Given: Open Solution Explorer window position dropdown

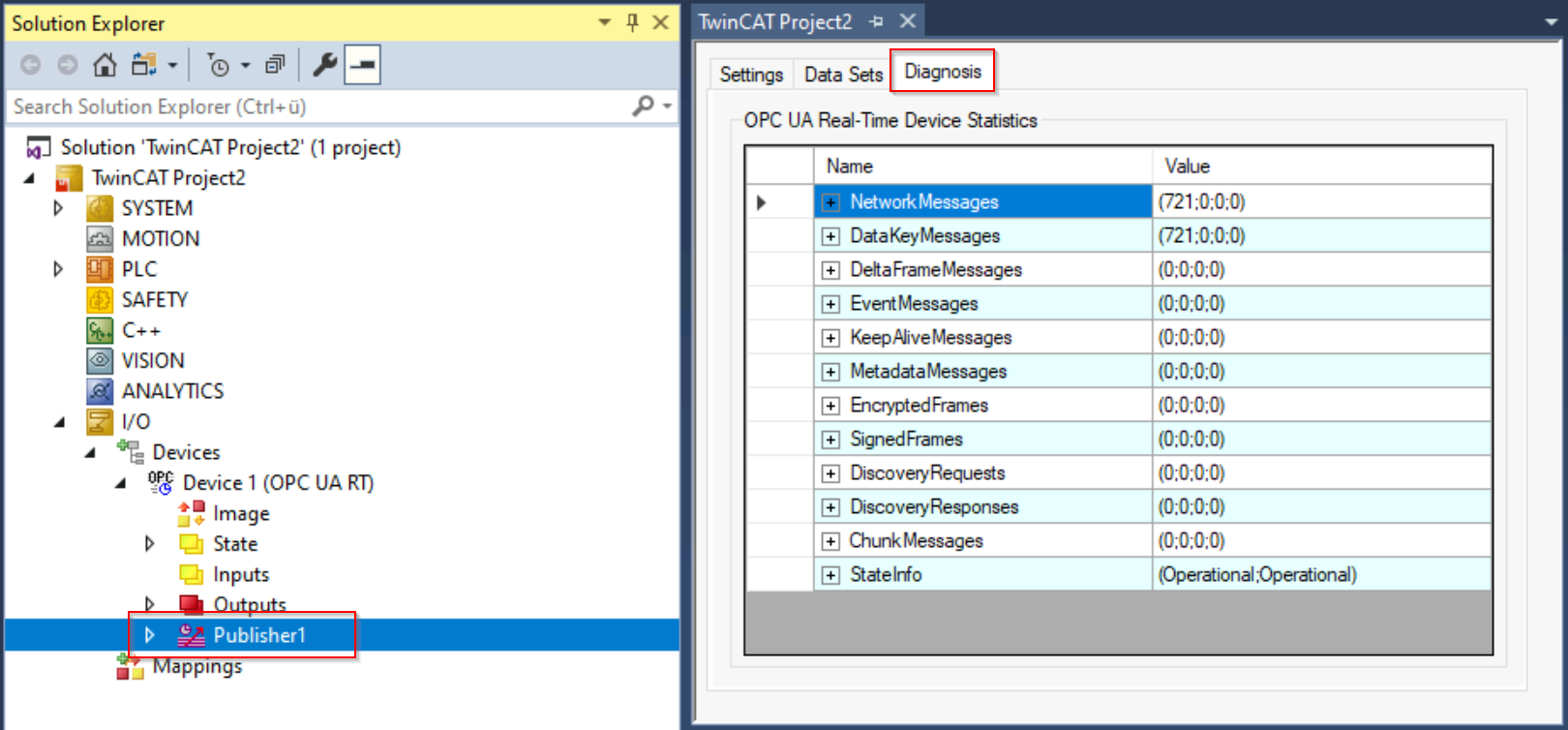Looking at the screenshot, I should tap(605, 22).
